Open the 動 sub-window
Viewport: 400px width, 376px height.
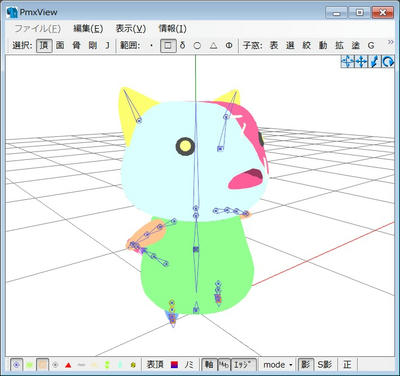pyautogui.click(x=323, y=45)
